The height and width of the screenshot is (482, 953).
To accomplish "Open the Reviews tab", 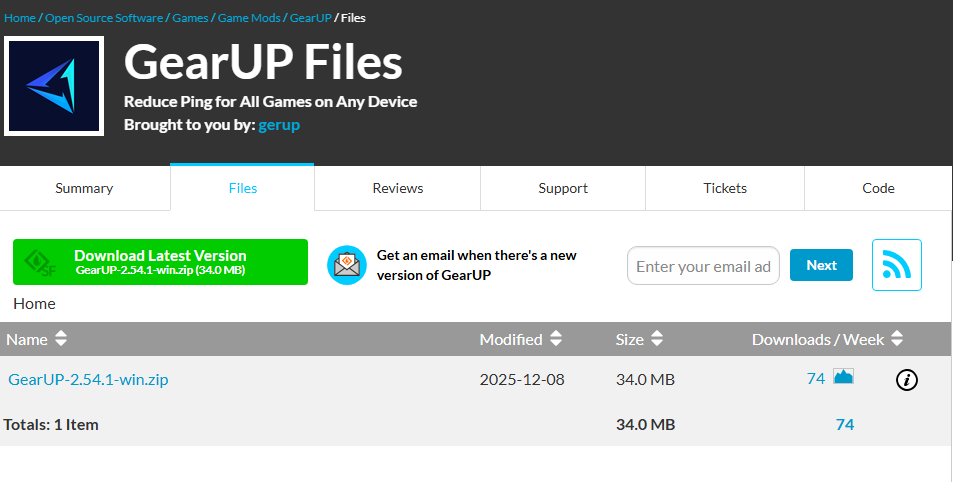I will [x=397, y=188].
